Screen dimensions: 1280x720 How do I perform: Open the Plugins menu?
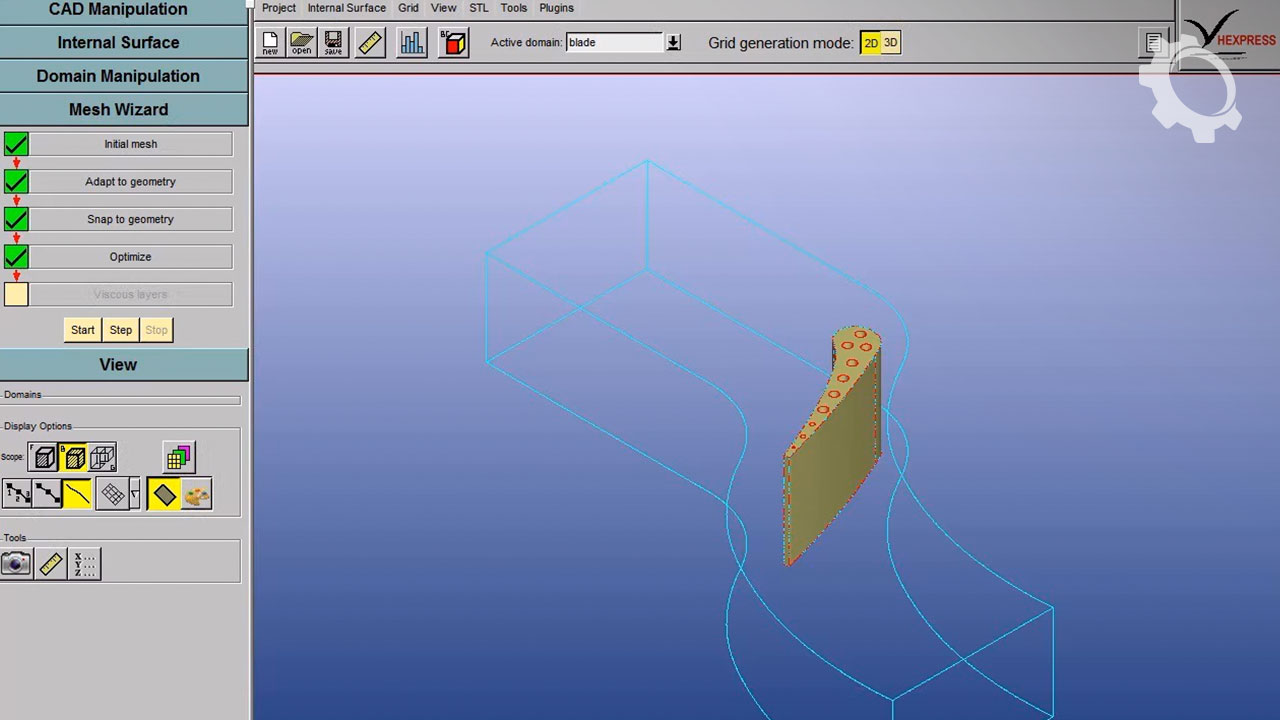pos(556,8)
